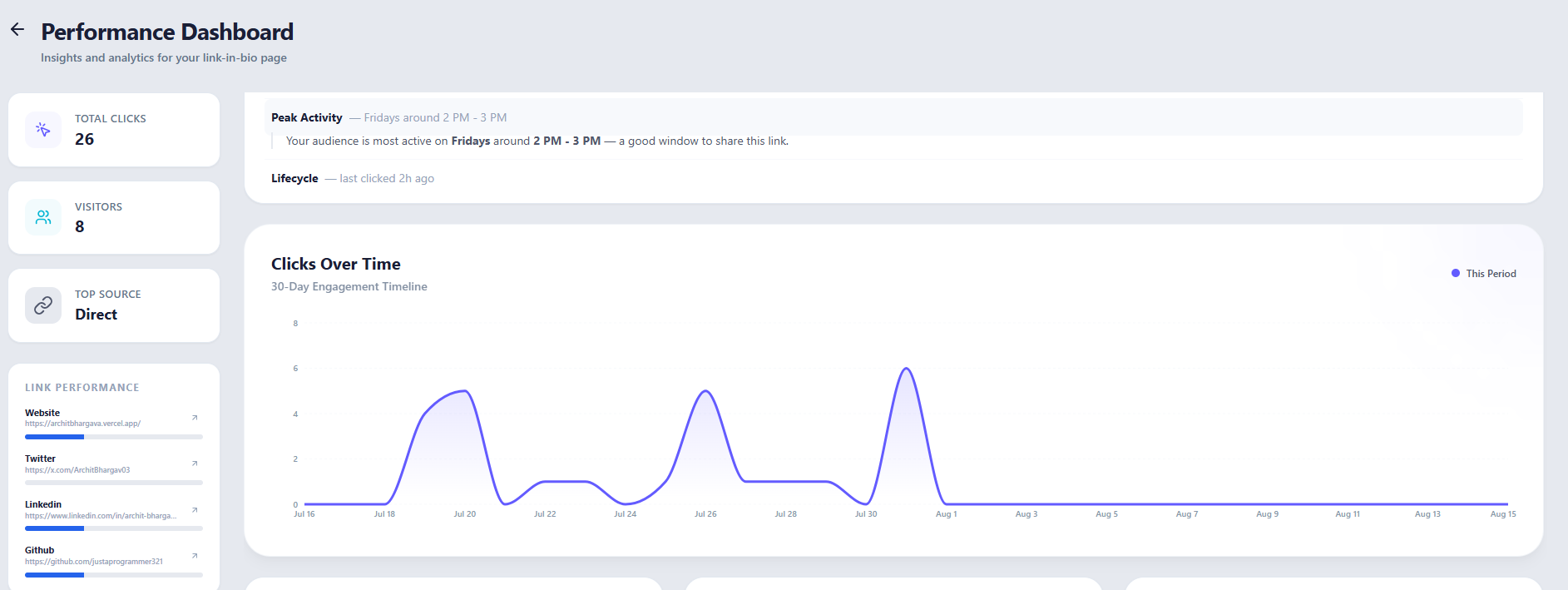
Task: Click the Linkedin profile URL
Action: (101, 516)
